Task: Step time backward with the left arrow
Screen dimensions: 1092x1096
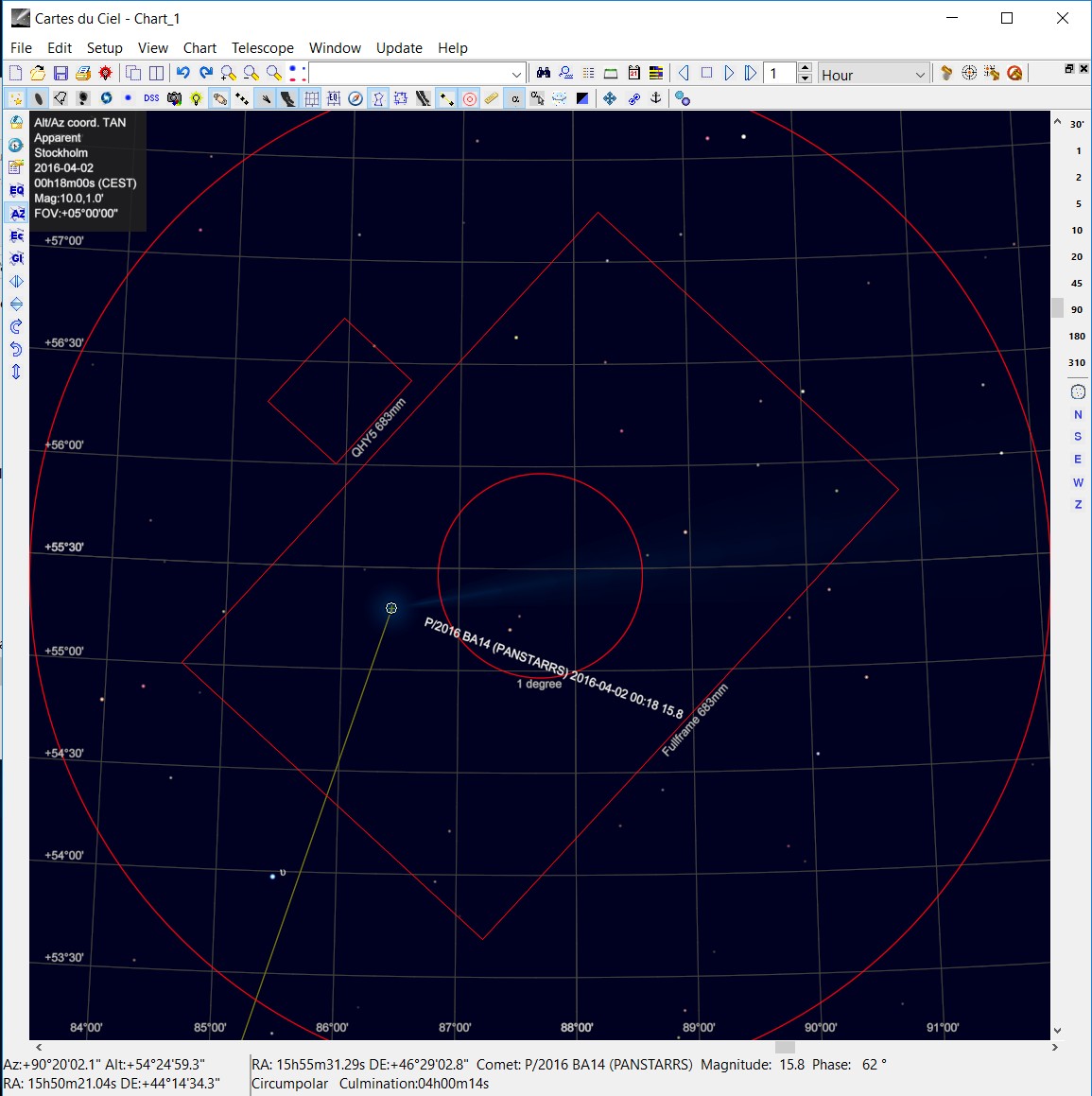Action: (x=684, y=73)
